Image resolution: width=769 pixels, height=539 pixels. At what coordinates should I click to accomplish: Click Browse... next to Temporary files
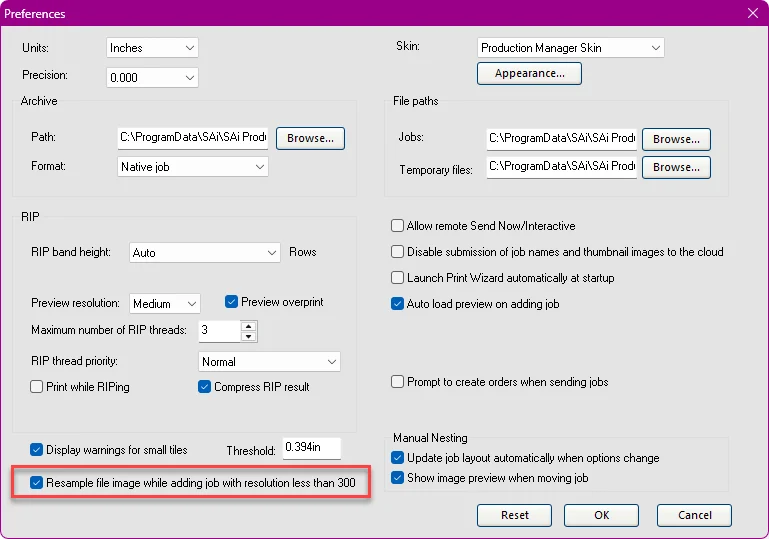pos(676,167)
